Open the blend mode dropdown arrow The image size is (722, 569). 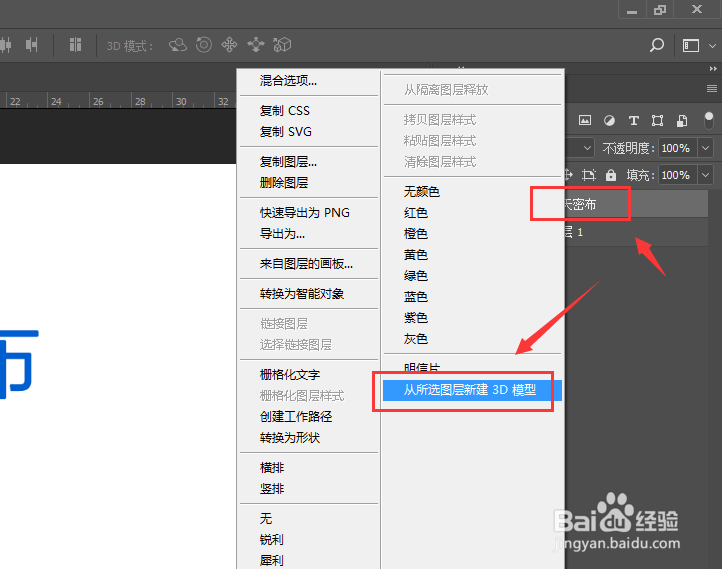(x=587, y=148)
